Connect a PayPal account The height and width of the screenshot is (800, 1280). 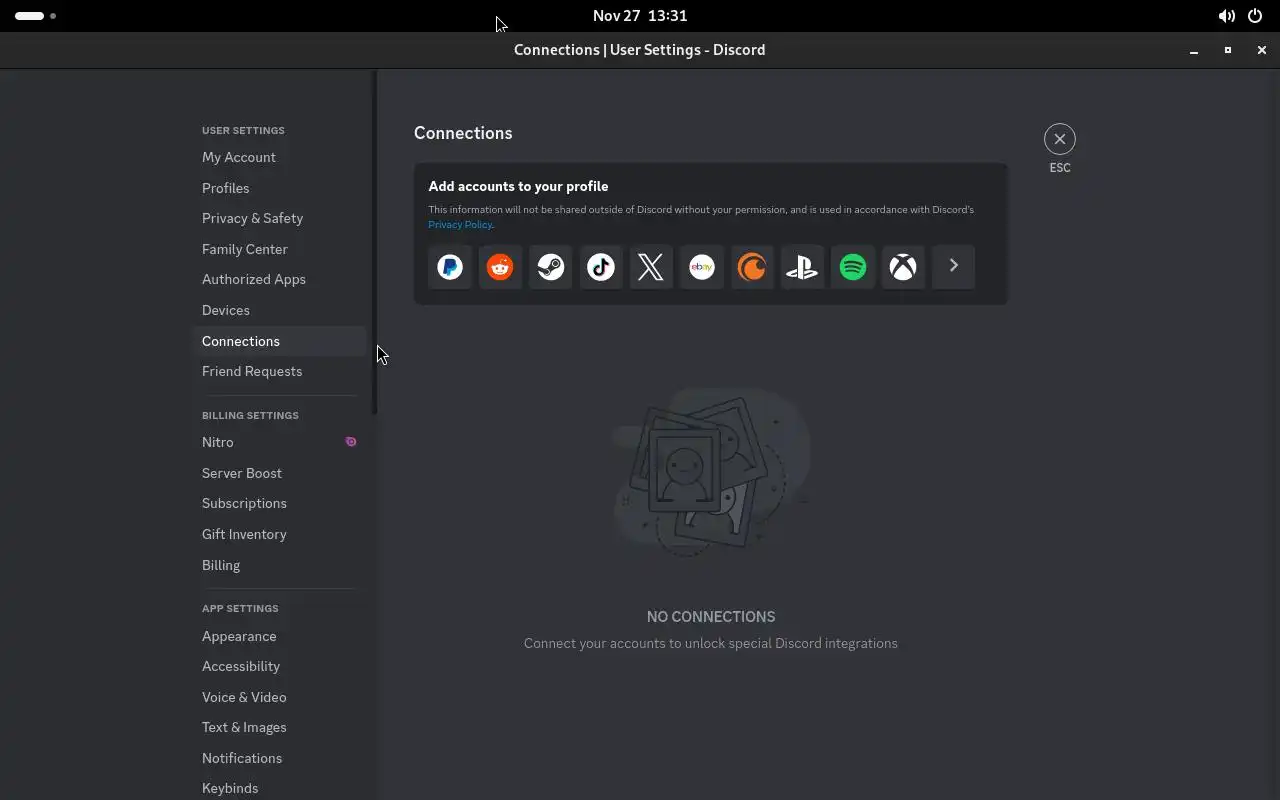pos(450,267)
